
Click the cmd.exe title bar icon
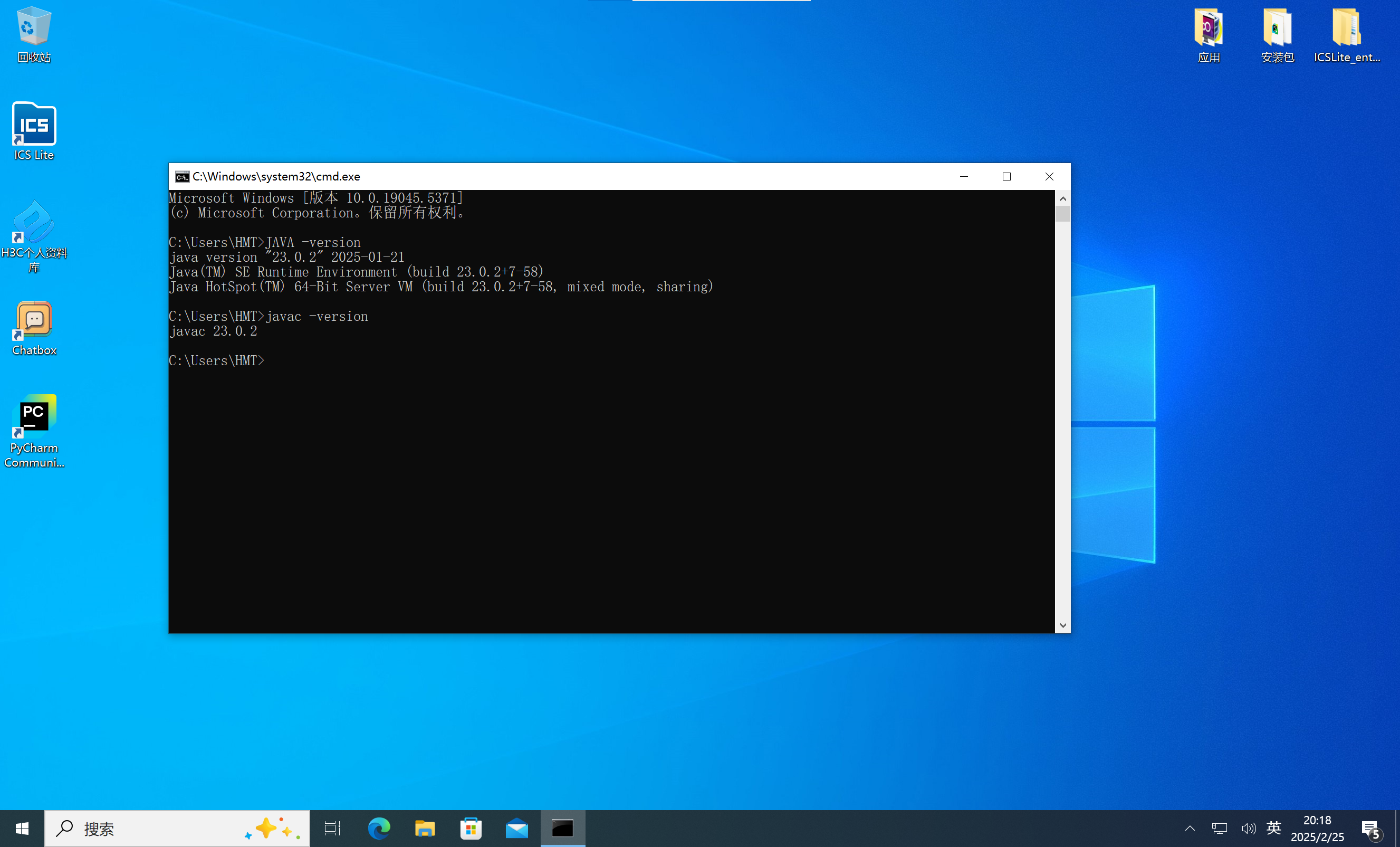pos(182,177)
